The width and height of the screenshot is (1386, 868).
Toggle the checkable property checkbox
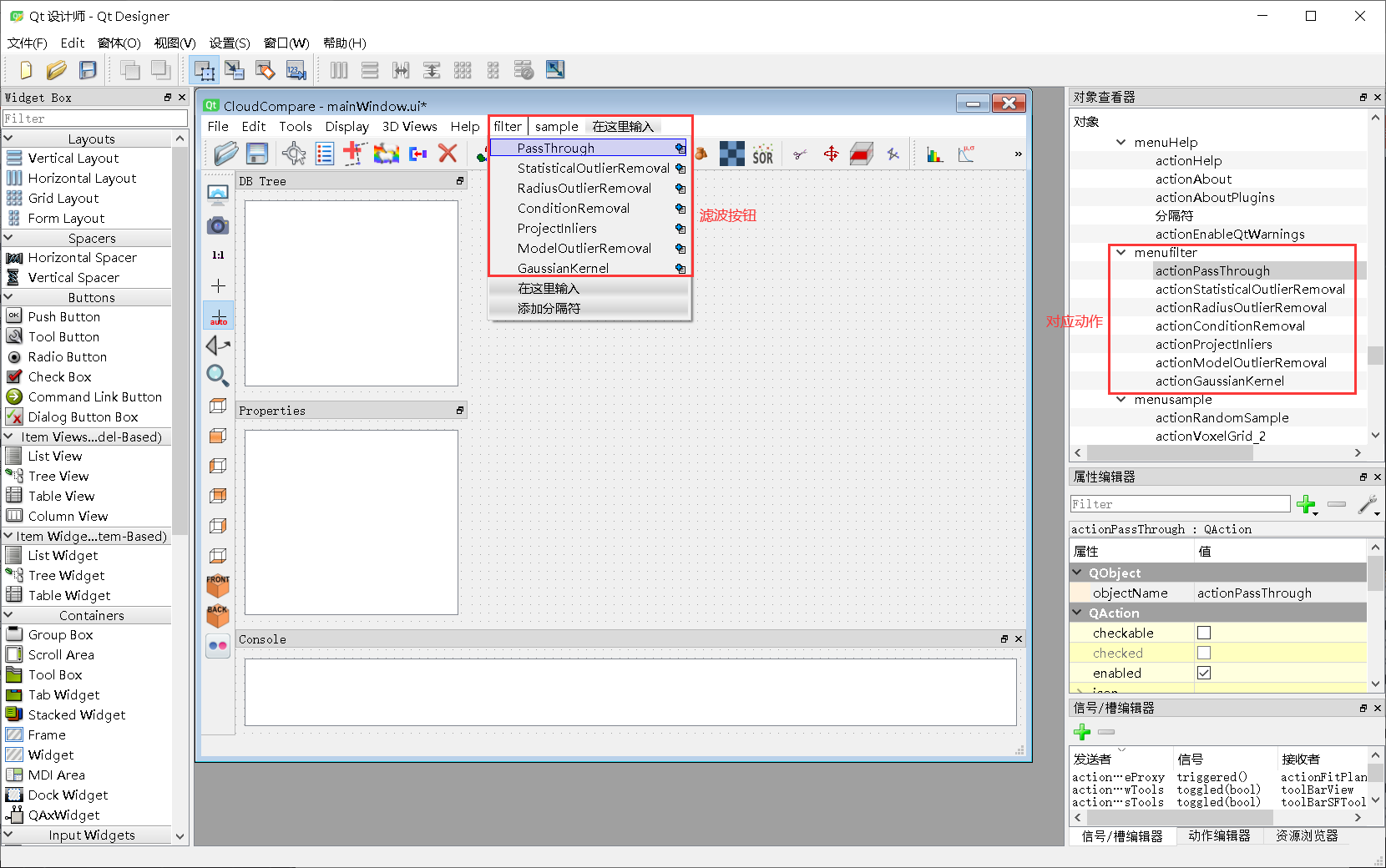pos(1204,633)
